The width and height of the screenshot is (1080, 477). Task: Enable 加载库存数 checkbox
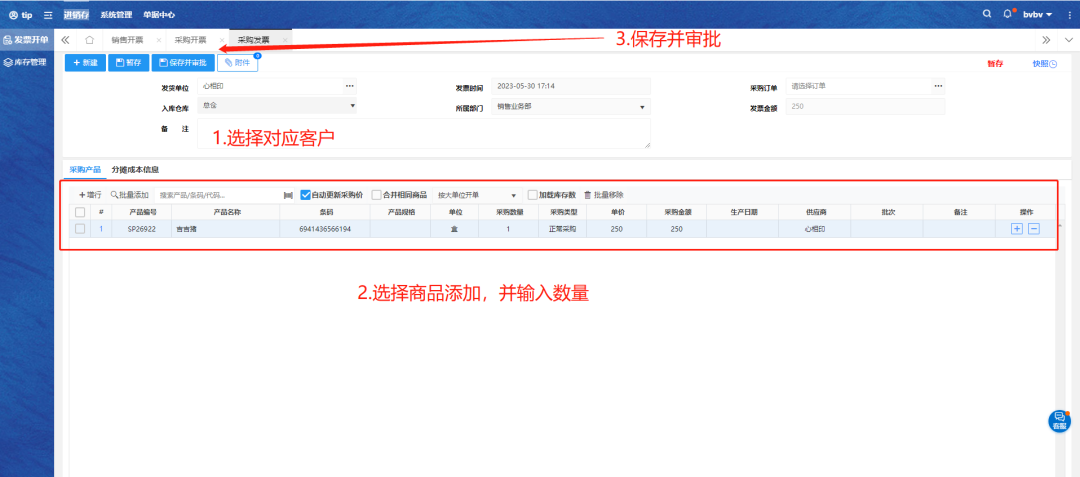533,195
